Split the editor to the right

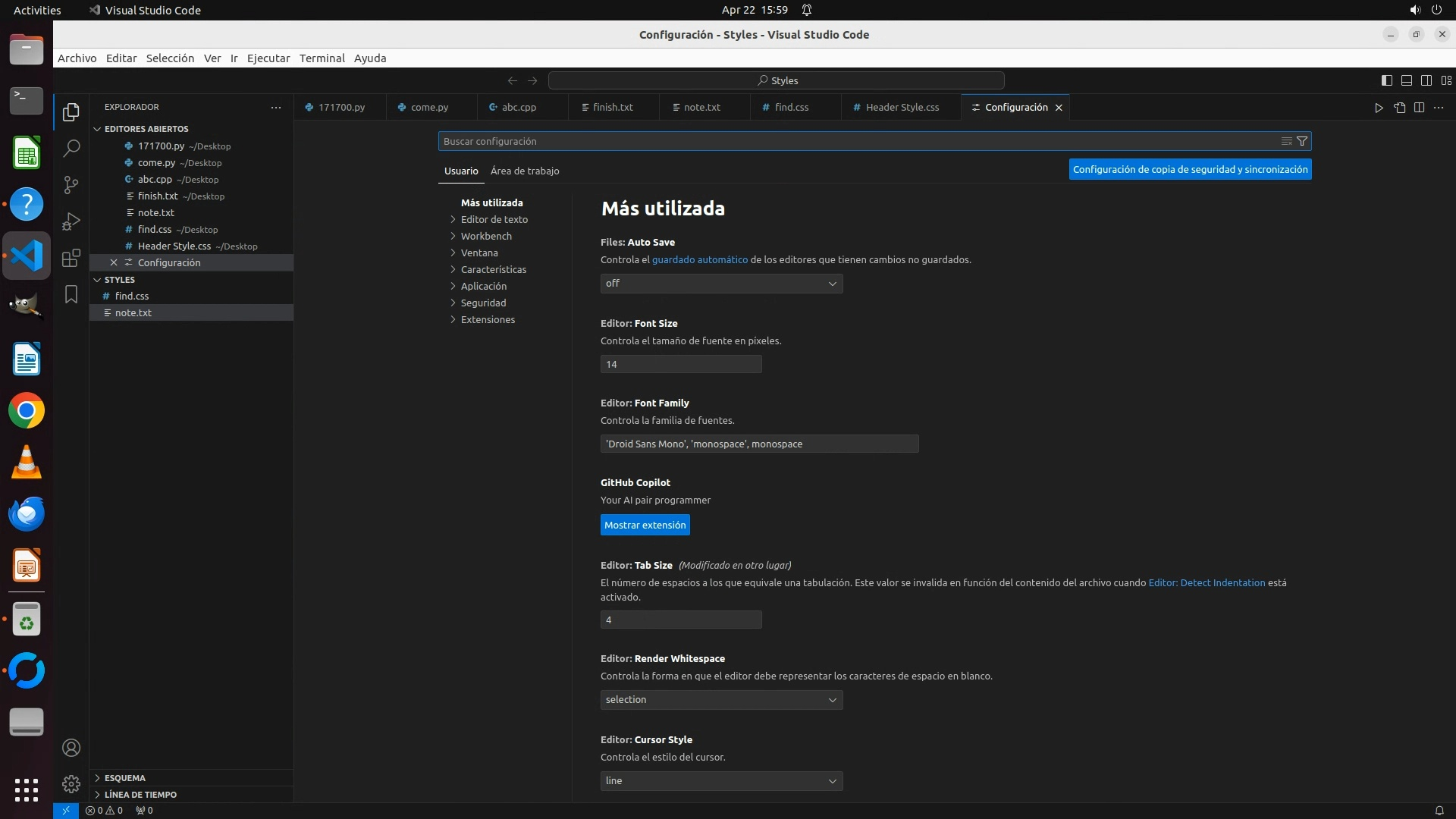pyautogui.click(x=1419, y=108)
